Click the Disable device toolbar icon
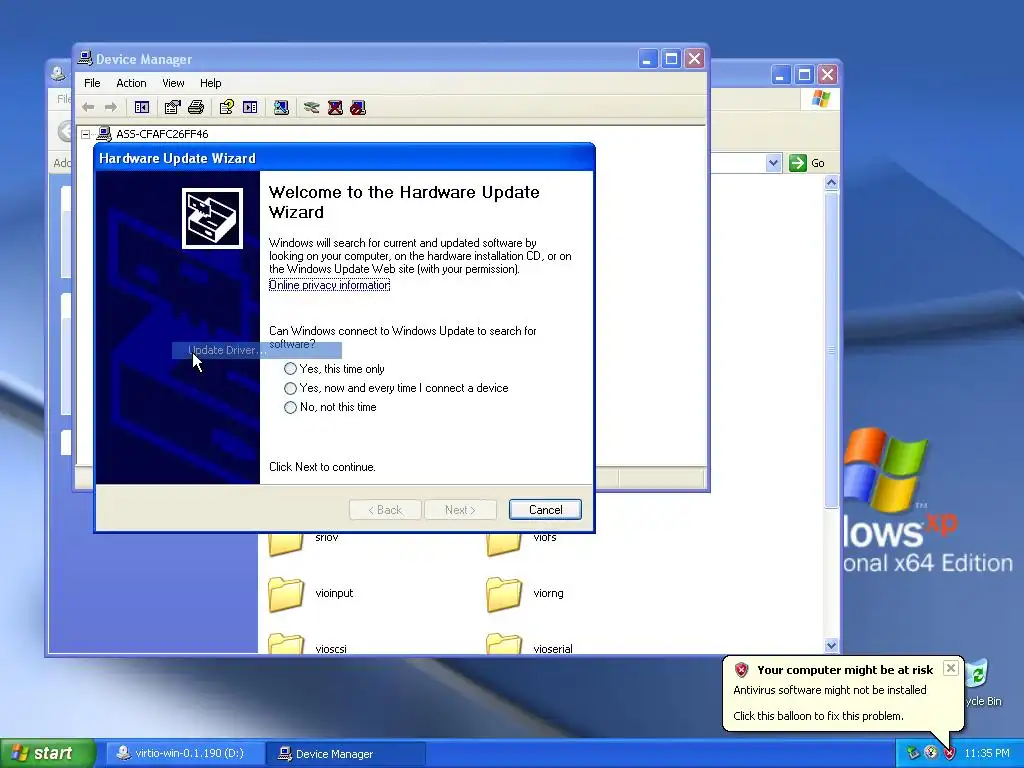1024x768 pixels. coord(358,107)
